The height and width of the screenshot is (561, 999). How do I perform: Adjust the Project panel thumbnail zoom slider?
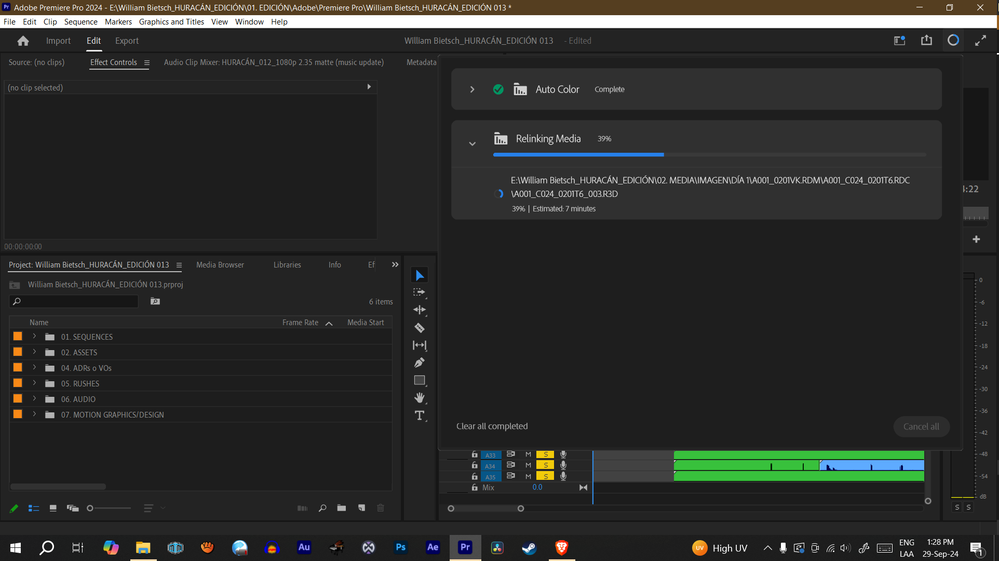tap(90, 508)
